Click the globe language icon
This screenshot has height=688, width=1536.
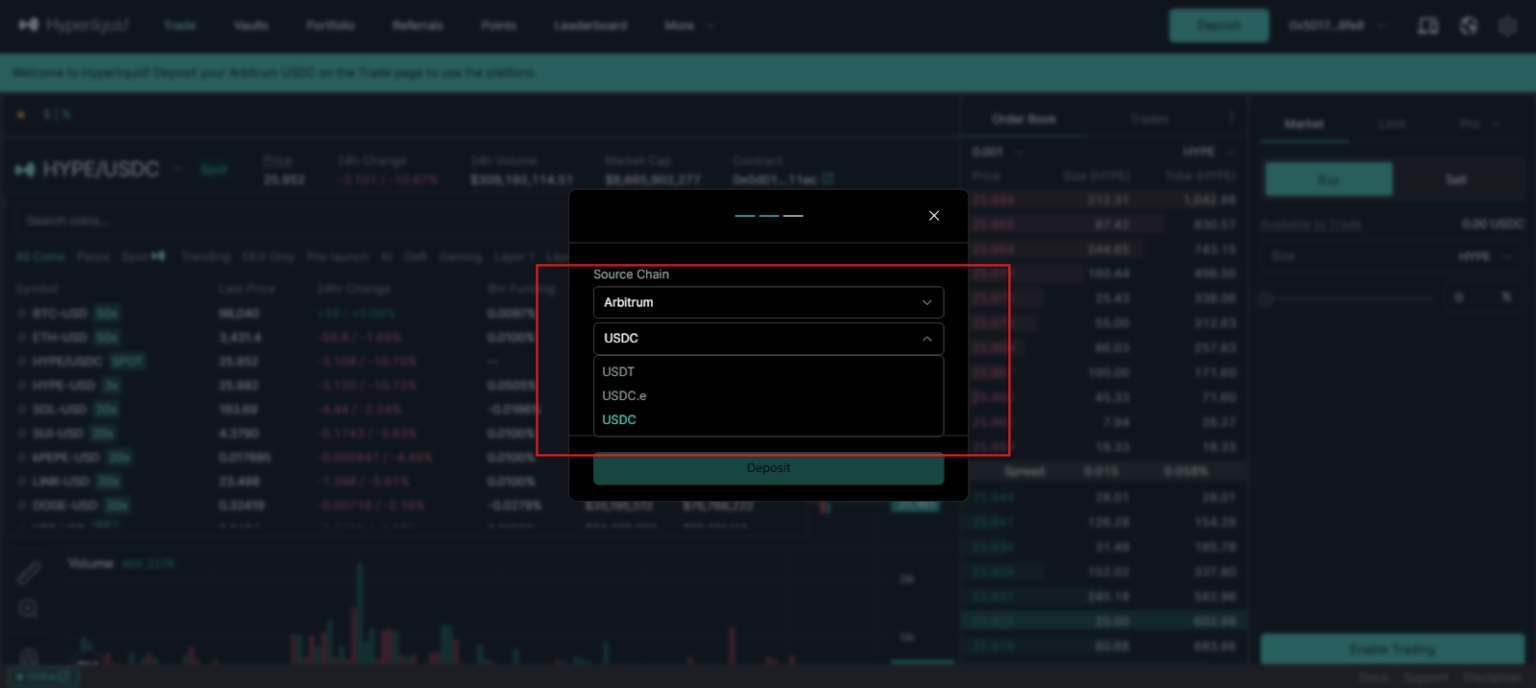click(1468, 26)
